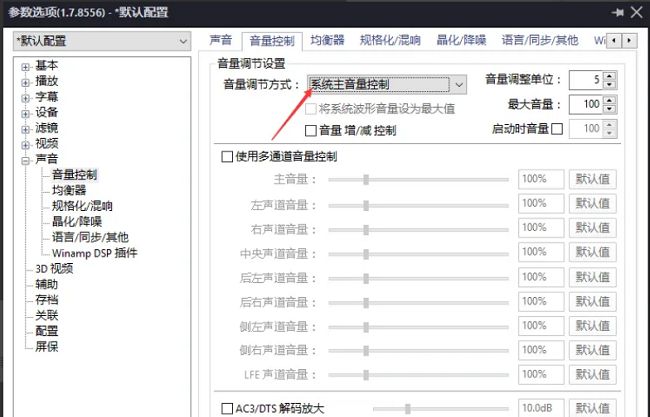Open 配置 settings in tree
The image size is (650, 417).
point(46,331)
